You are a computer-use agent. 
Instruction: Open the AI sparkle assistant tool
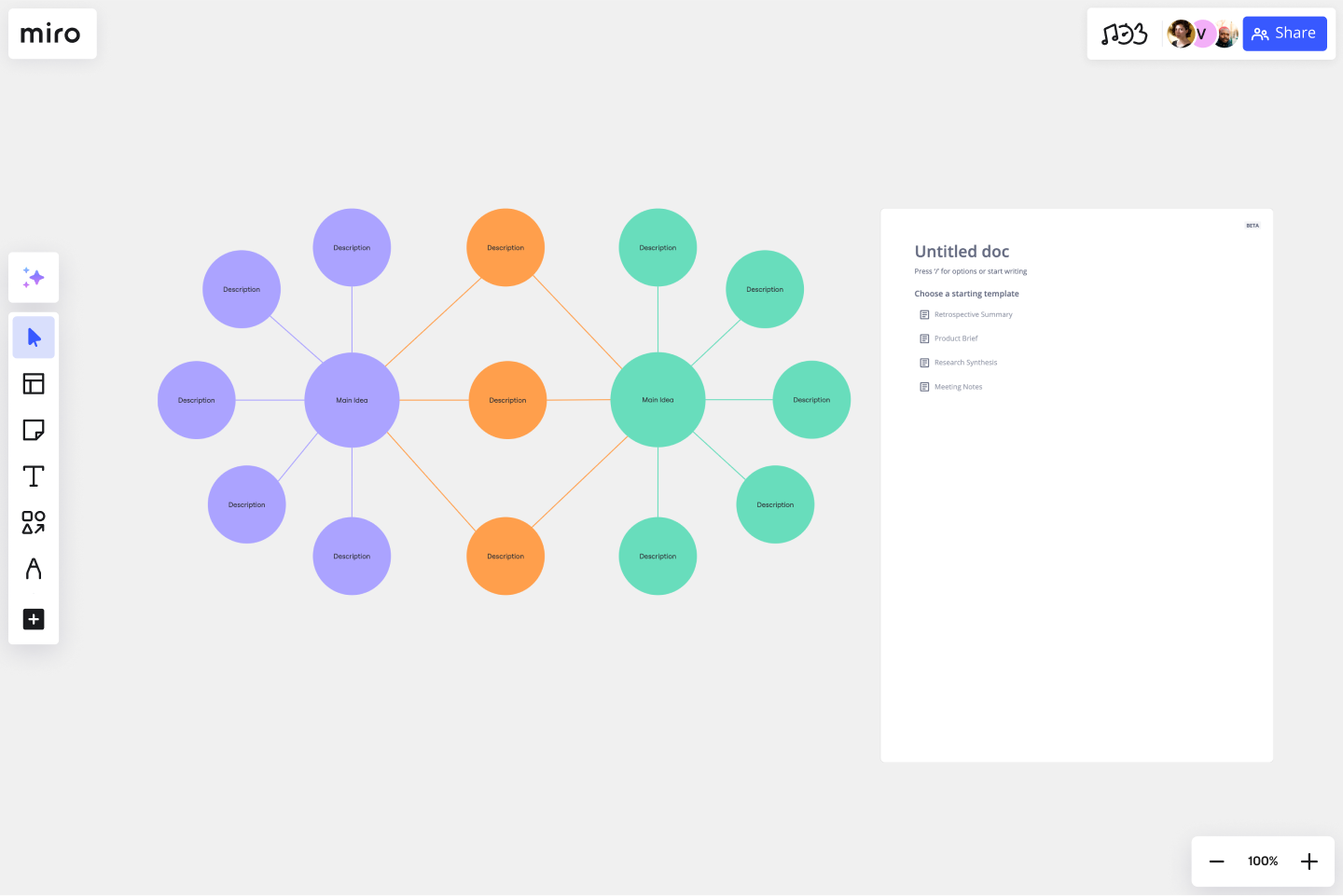coord(34,277)
